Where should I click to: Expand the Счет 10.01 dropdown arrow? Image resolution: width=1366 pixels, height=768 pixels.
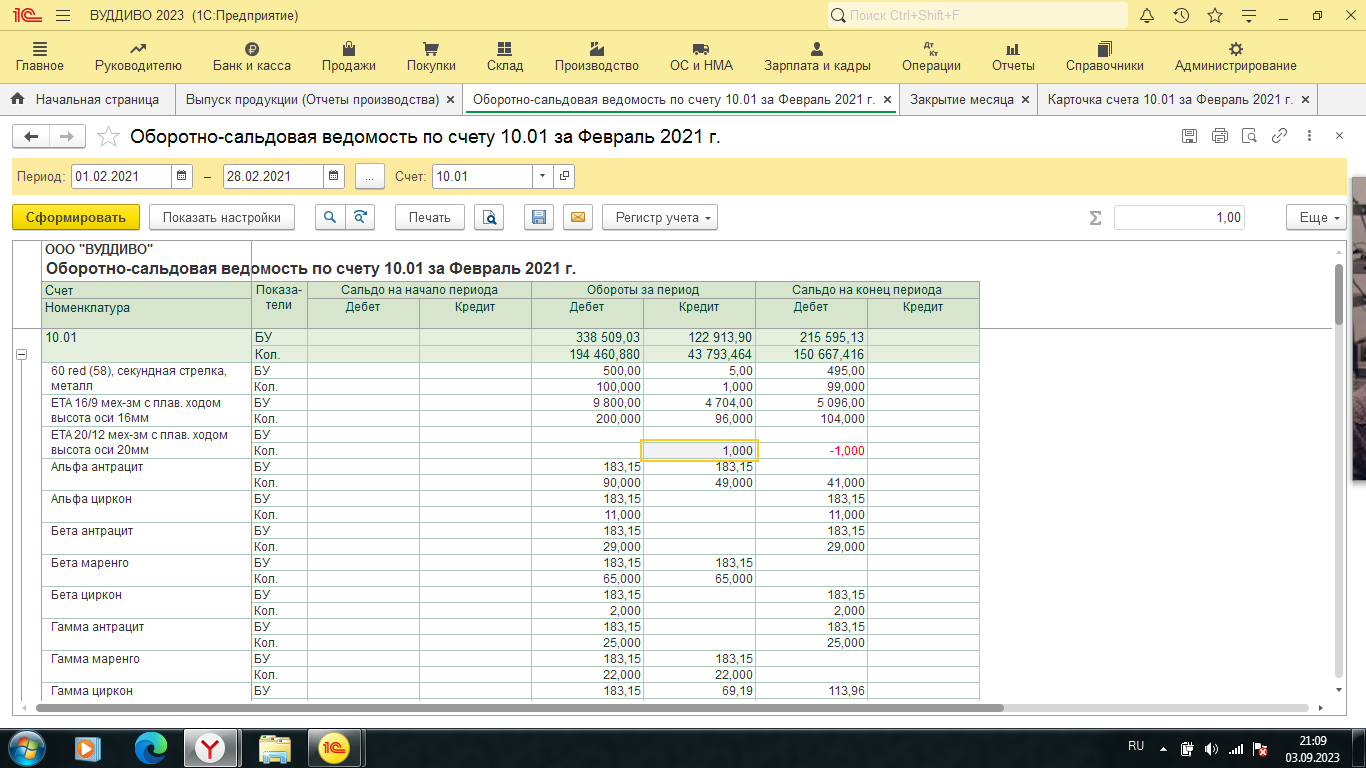click(542, 177)
